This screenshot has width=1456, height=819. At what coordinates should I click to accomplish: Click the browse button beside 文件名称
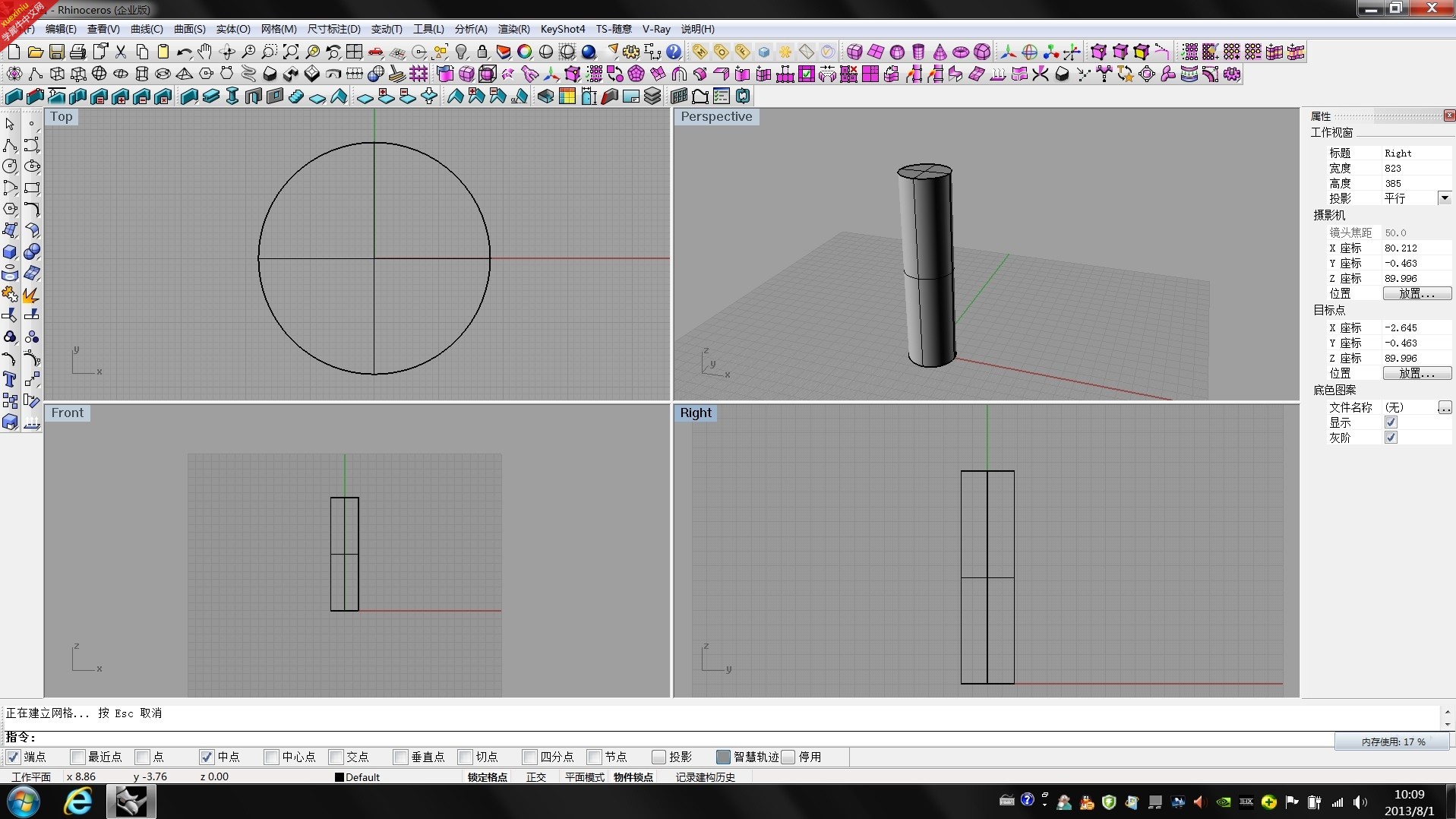[x=1445, y=408]
